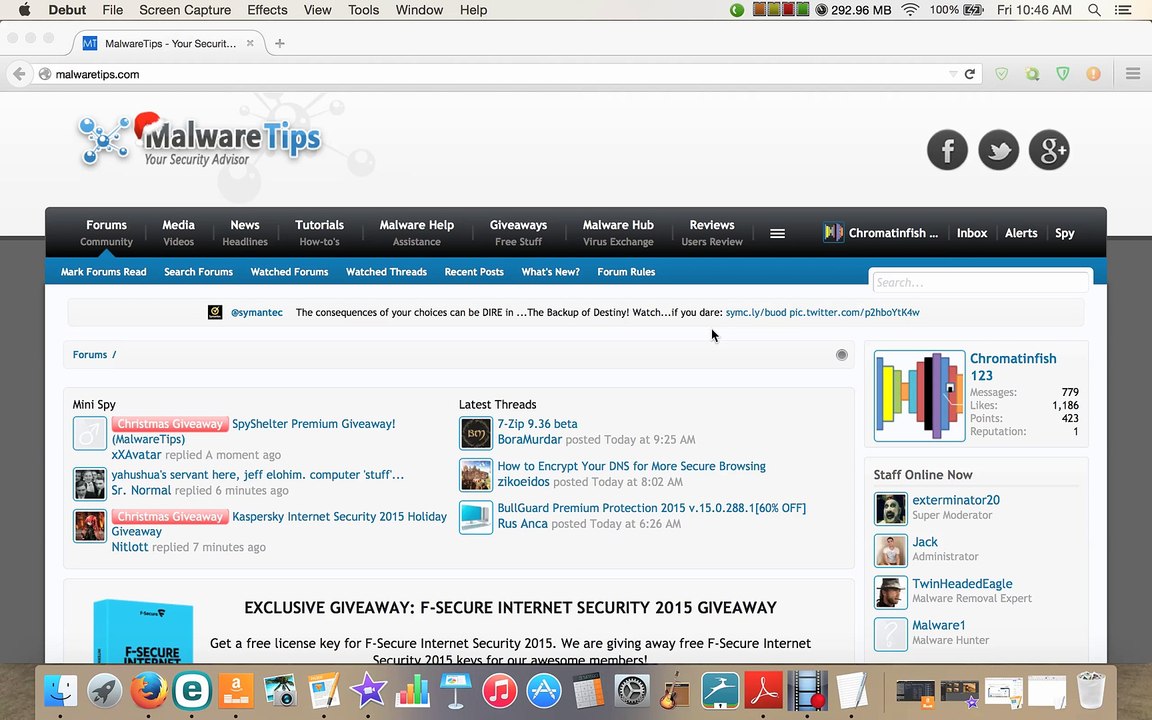Open the Malware Hub Virus Exchange tab
1152x720 pixels.
tap(618, 232)
